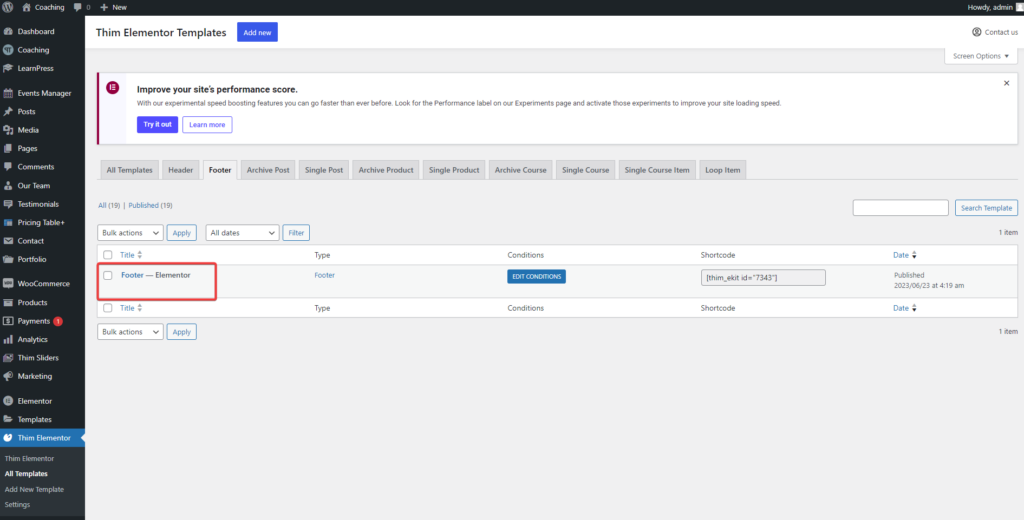Click the Filter button
This screenshot has height=520, width=1024.
(x=296, y=233)
